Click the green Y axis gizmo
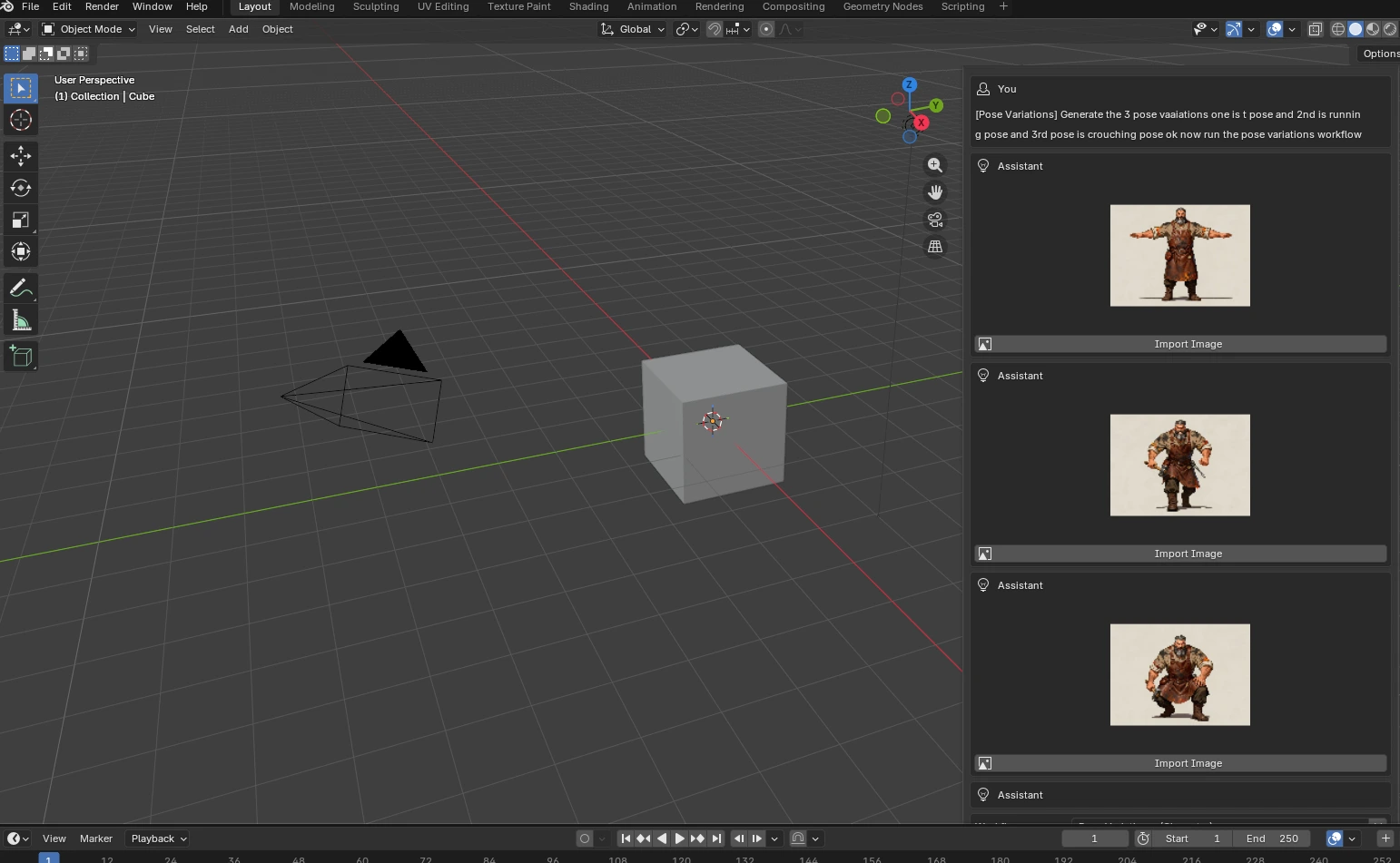The image size is (1400, 863). pos(936,105)
